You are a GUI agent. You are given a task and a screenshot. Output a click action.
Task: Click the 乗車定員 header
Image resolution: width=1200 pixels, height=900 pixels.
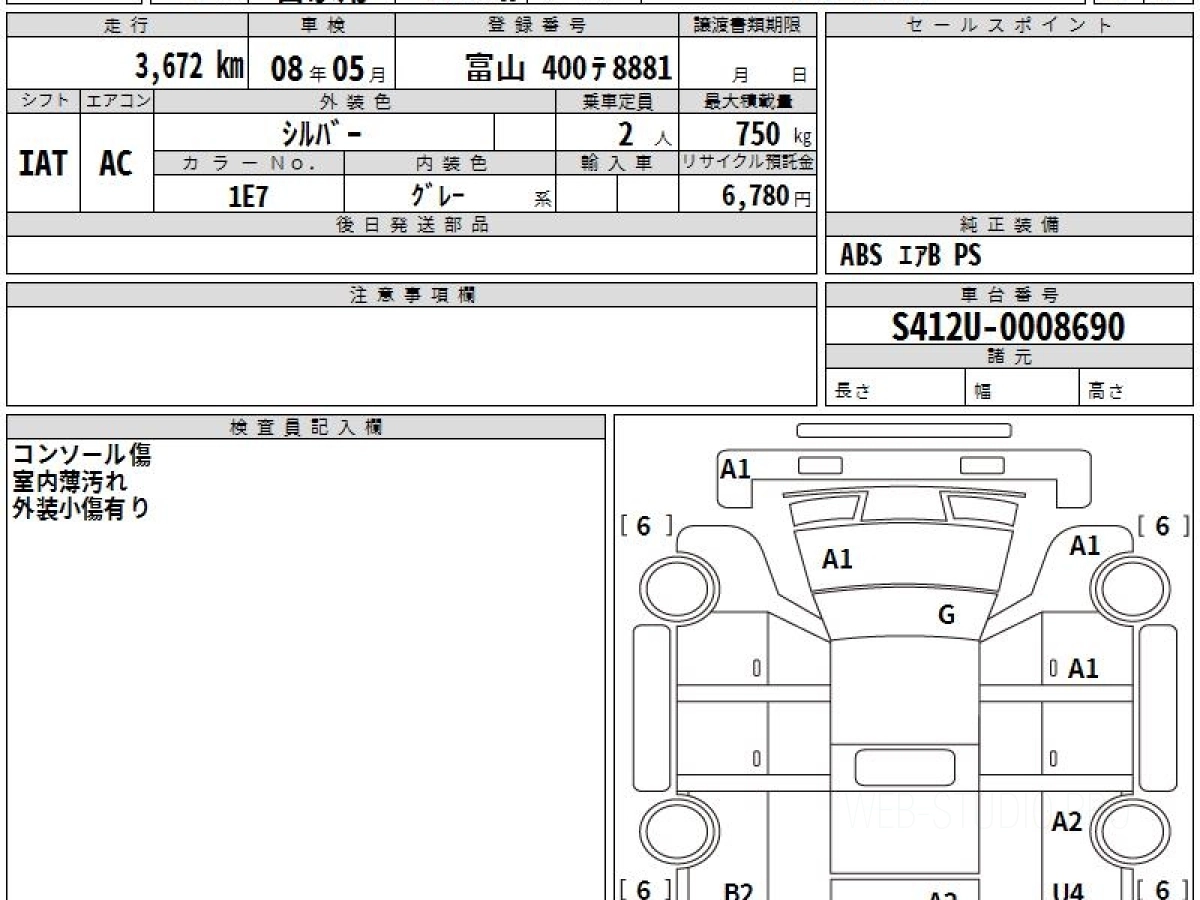click(x=617, y=101)
